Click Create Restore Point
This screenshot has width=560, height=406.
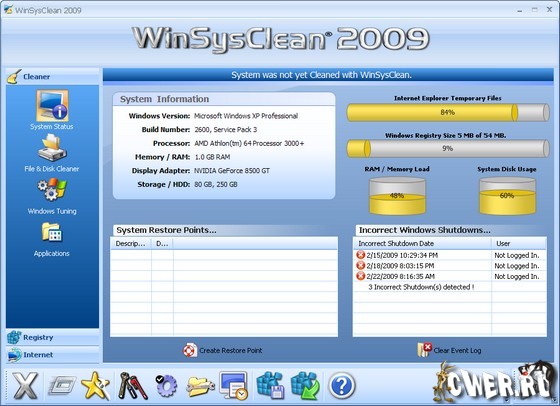coord(231,351)
